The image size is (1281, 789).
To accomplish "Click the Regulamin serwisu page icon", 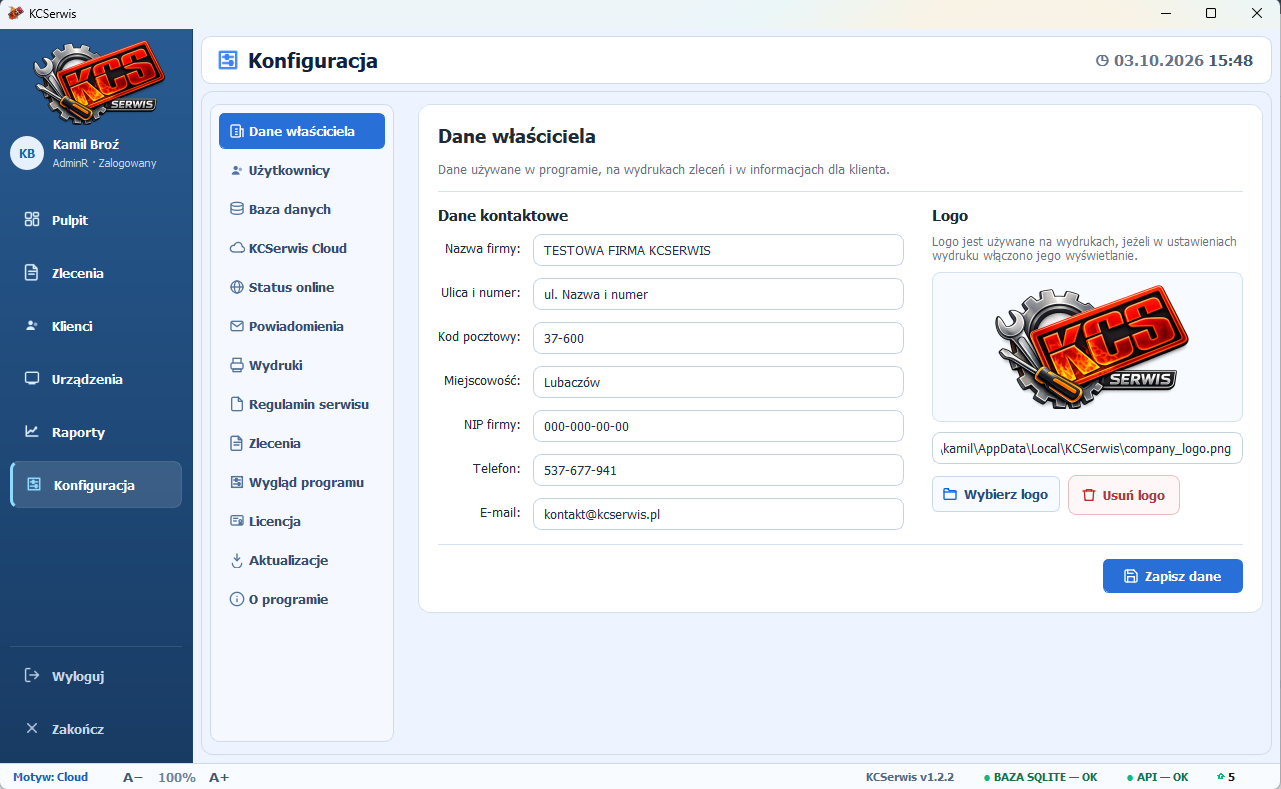I will click(x=237, y=404).
